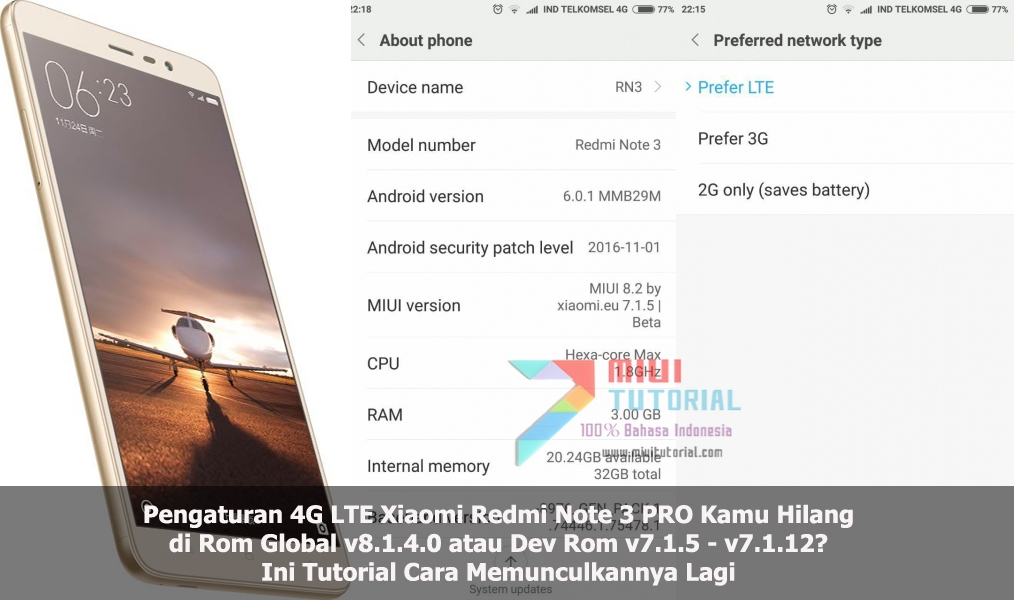Tap 22:15 clock in status bar
This screenshot has width=1014, height=600.
693,9
